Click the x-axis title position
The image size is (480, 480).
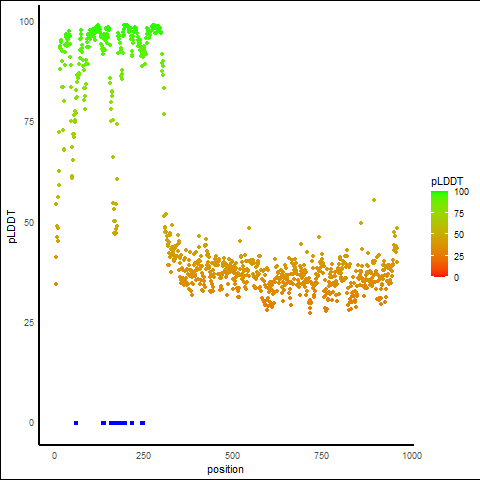coord(225,469)
